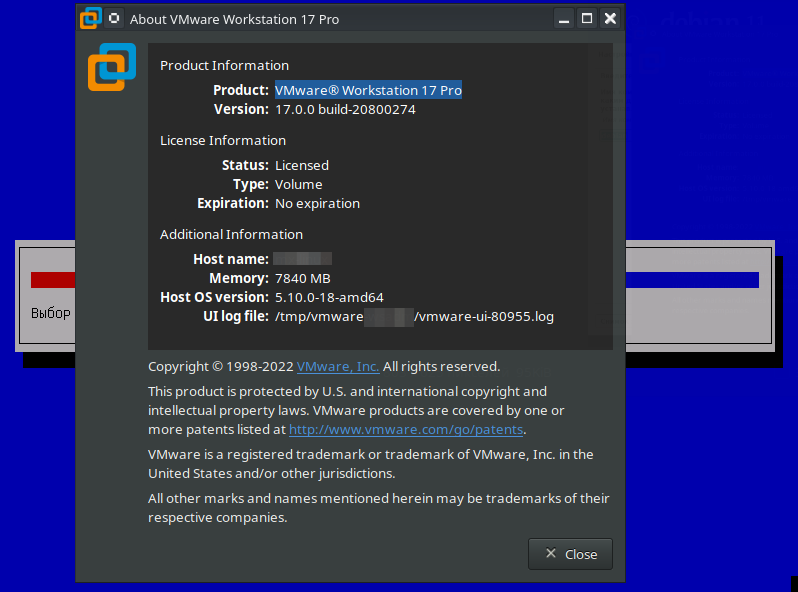The image size is (798, 592).
Task: Click the No expiration value
Action: [x=317, y=203]
